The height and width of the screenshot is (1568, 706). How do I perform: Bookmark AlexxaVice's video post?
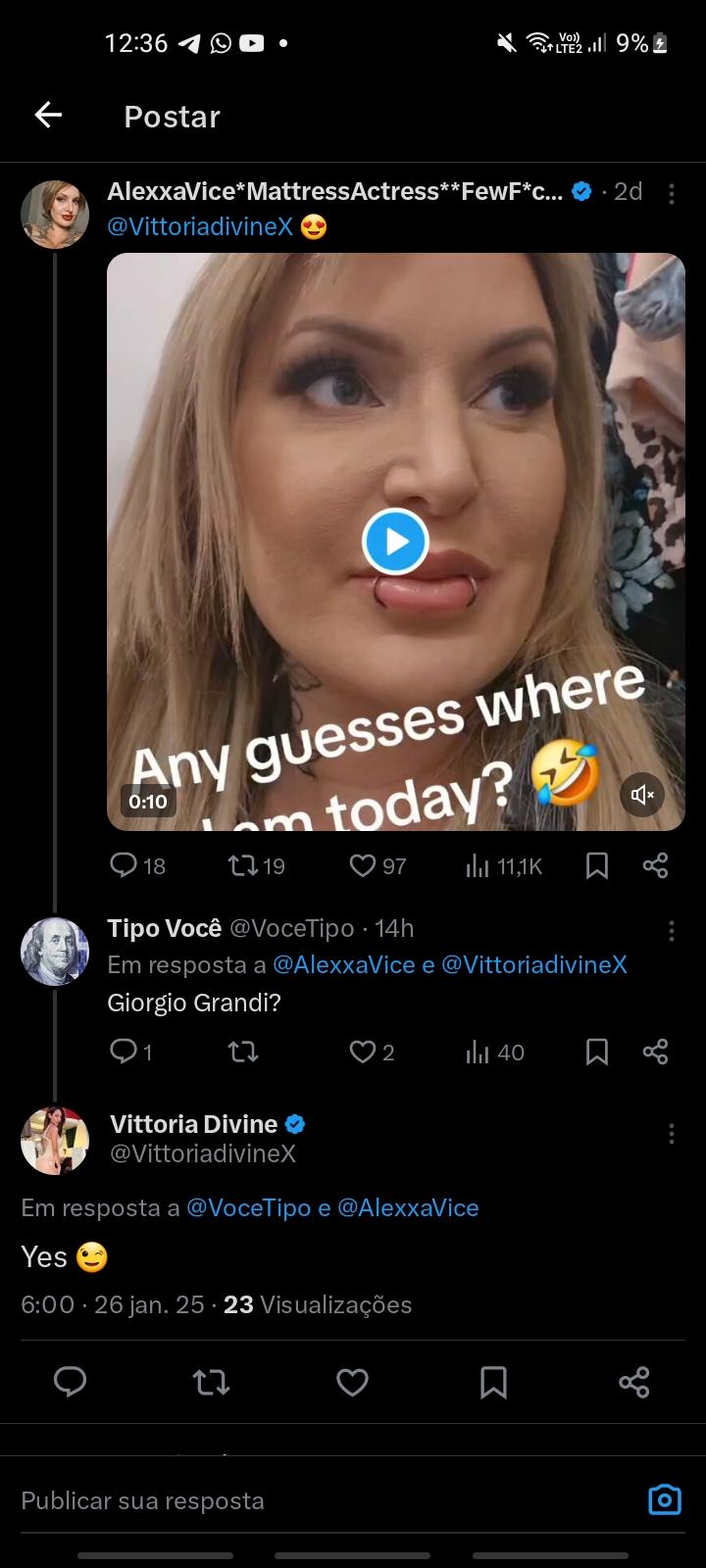[597, 865]
